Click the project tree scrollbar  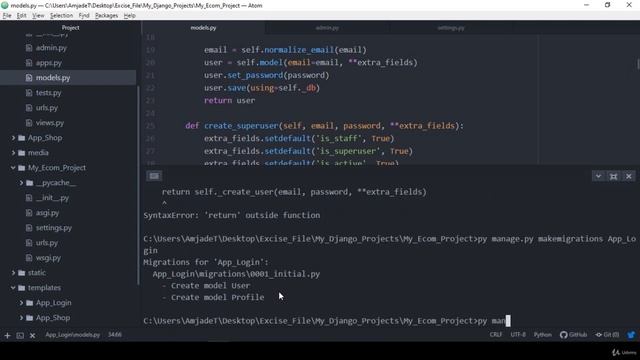[x=138, y=184]
